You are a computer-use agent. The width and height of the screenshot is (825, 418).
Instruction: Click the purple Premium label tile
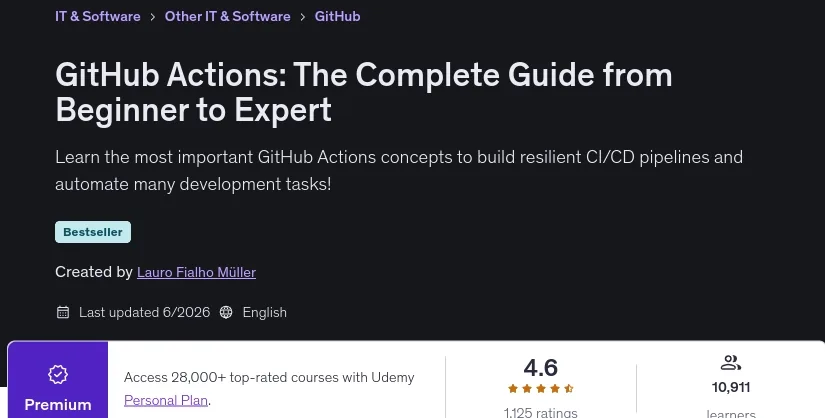[58, 380]
